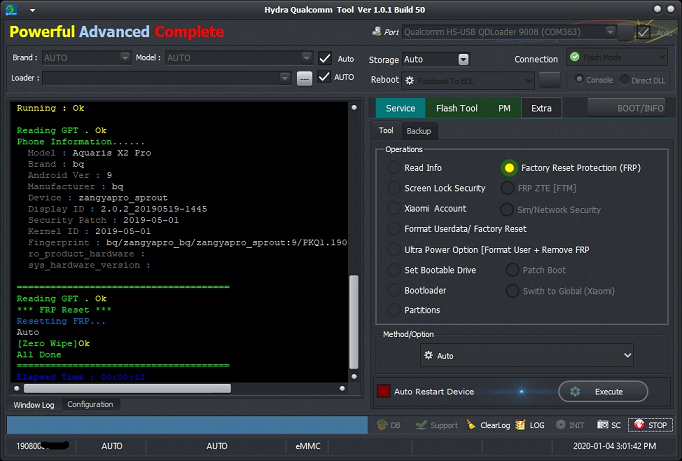Open the Configuration tab
The image size is (682, 461).
[90, 404]
